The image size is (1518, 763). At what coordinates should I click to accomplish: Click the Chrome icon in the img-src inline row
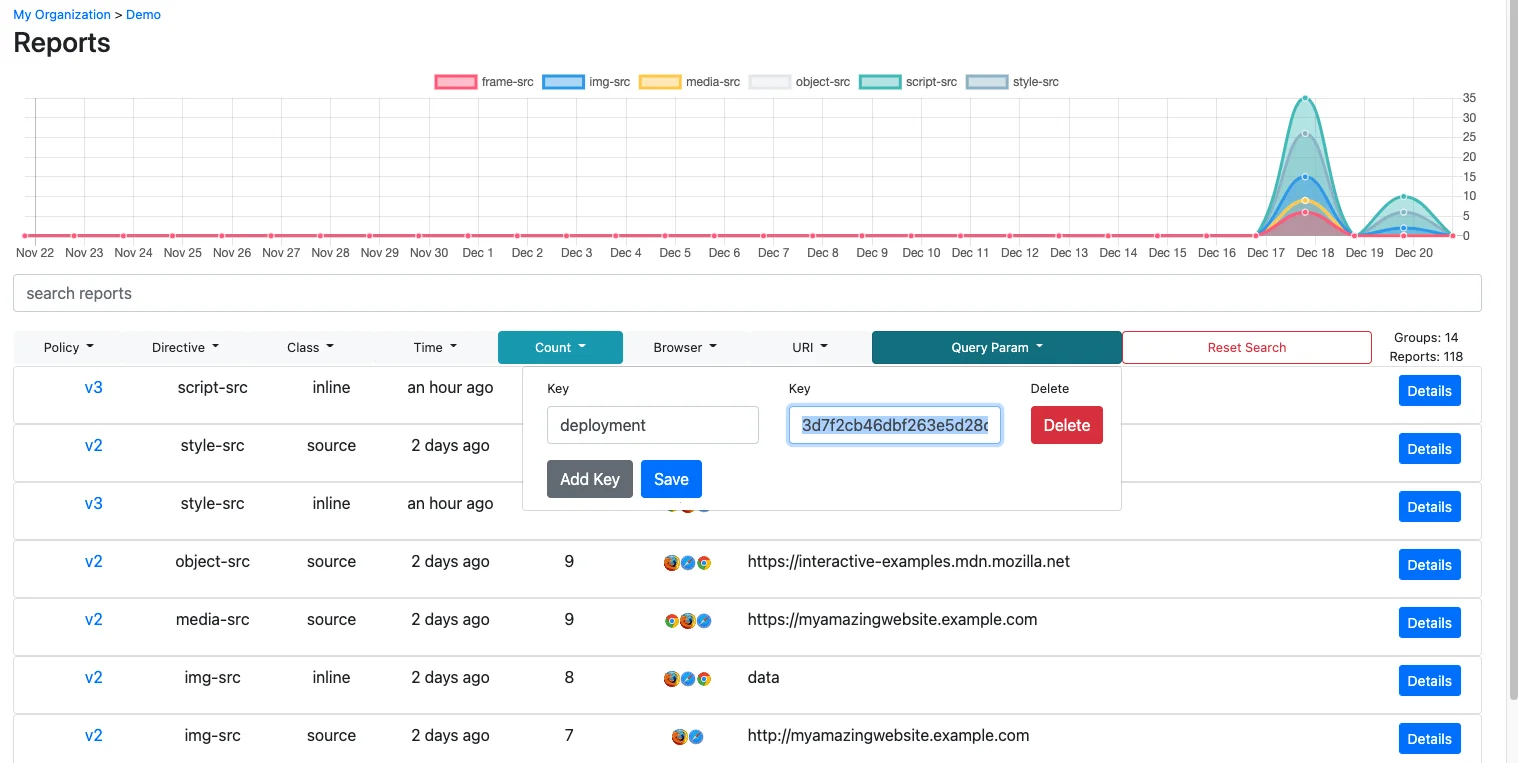704,678
